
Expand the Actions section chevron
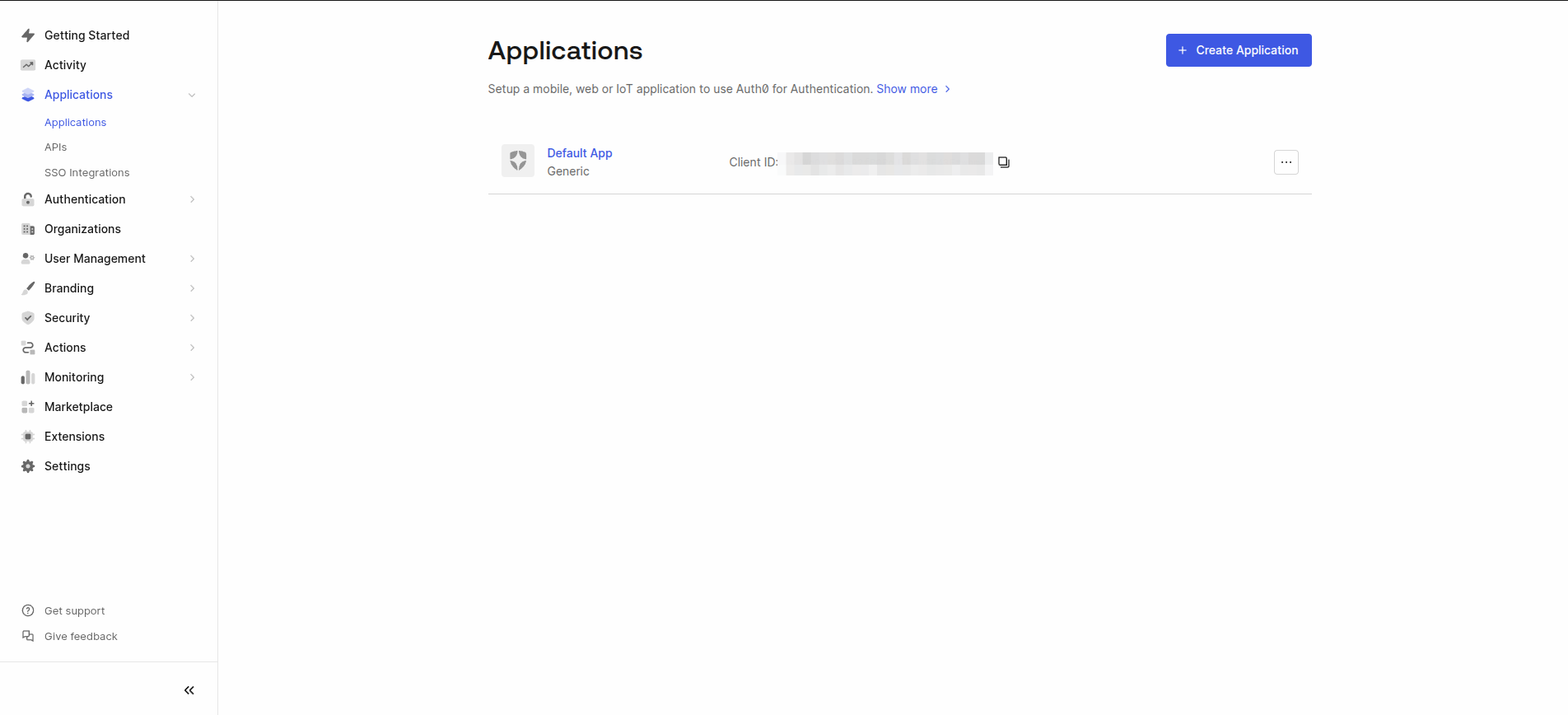click(x=192, y=348)
